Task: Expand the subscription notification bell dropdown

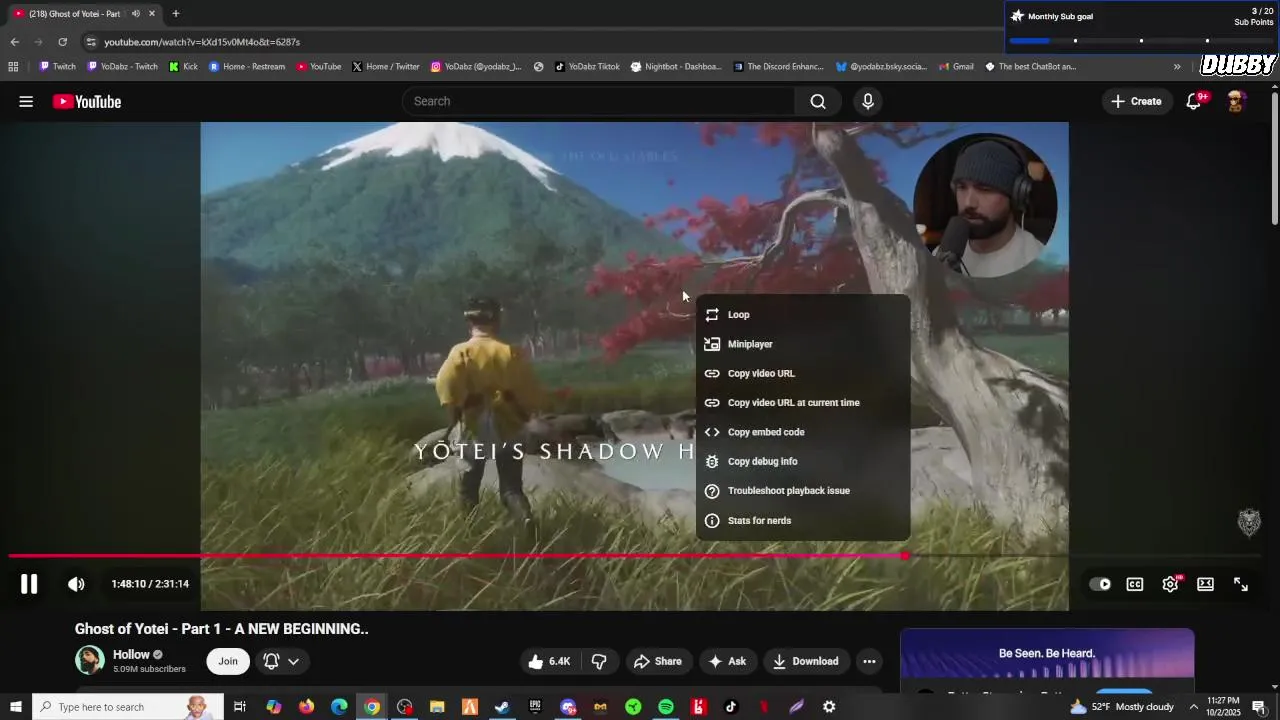Action: 281,661
